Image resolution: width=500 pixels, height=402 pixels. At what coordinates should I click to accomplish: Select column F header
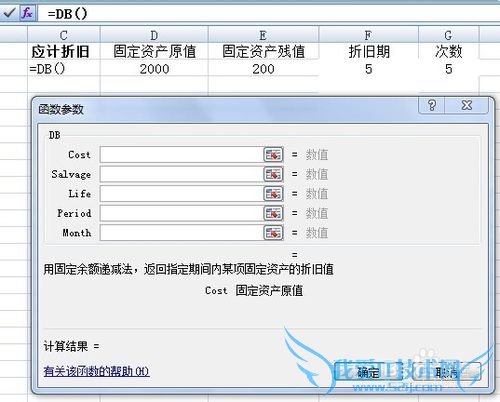point(368,35)
